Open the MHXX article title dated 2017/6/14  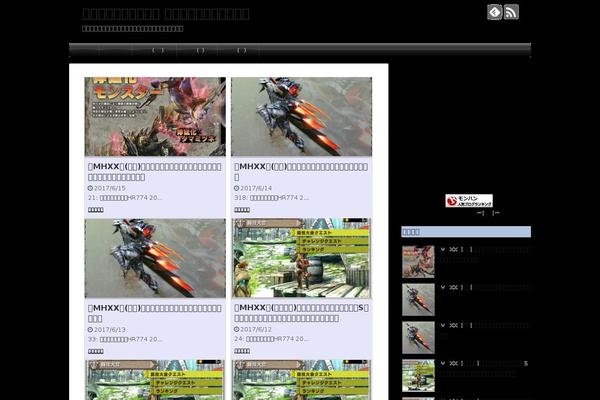click(x=301, y=172)
